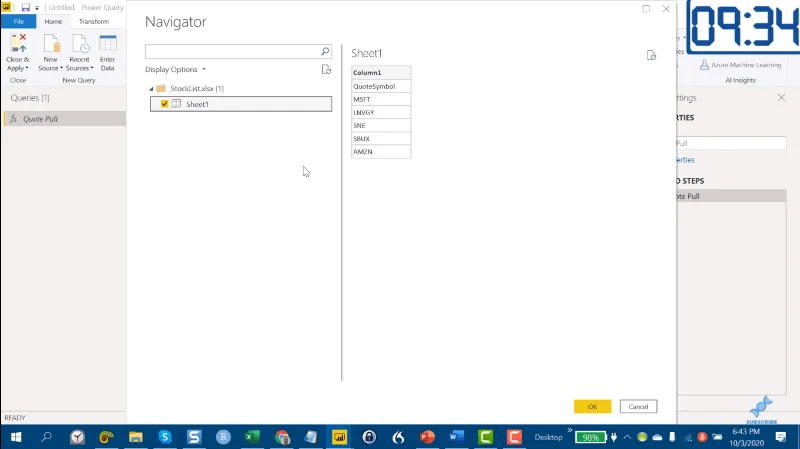Click the LNVGY cell in preview
This screenshot has width=800, height=449.
click(x=381, y=112)
